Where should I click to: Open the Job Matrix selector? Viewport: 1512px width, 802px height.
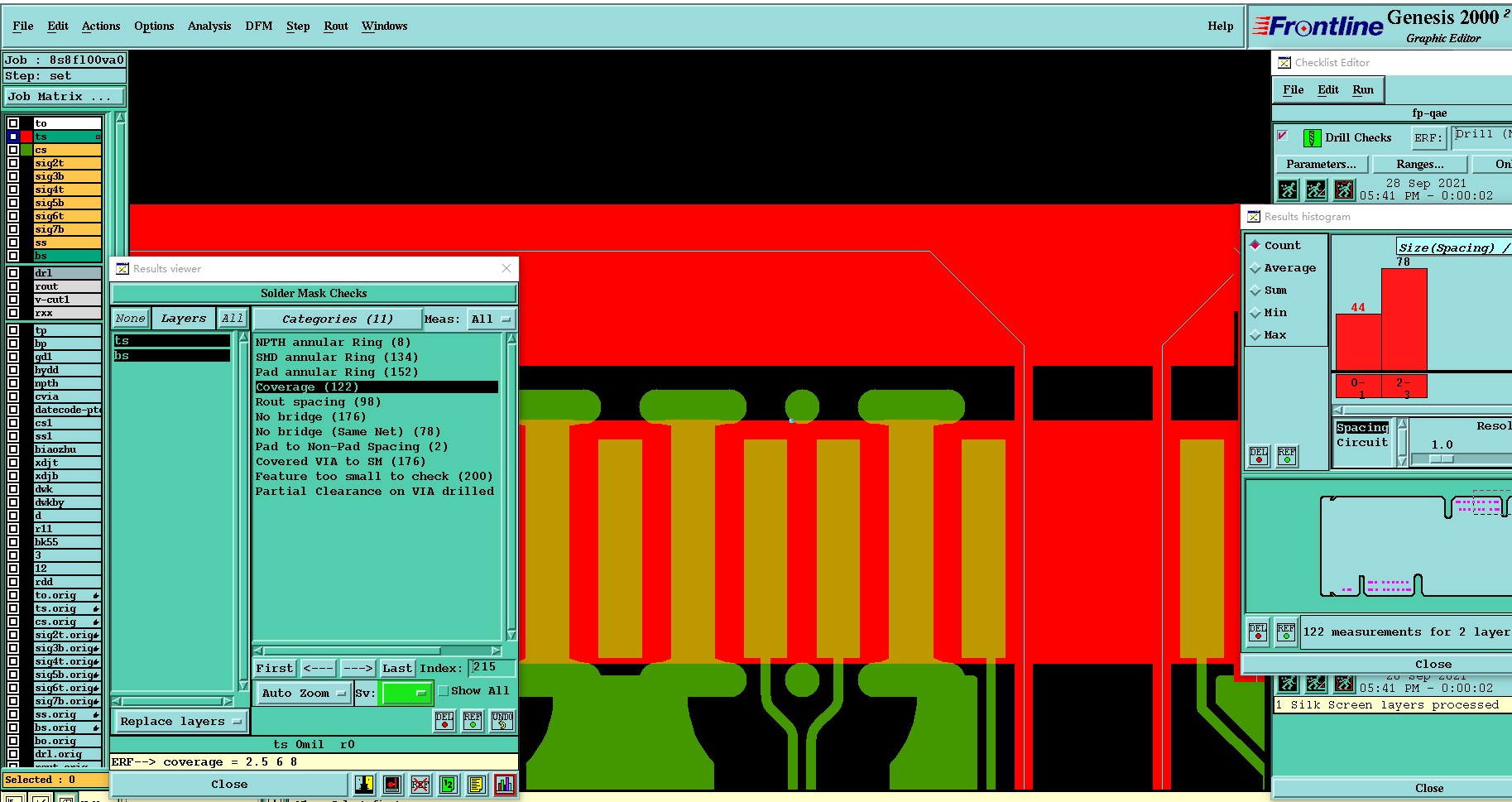pyautogui.click(x=64, y=97)
